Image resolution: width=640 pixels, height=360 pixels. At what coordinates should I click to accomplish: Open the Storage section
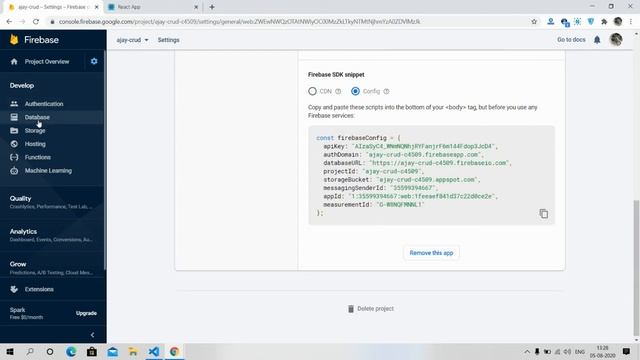point(35,131)
